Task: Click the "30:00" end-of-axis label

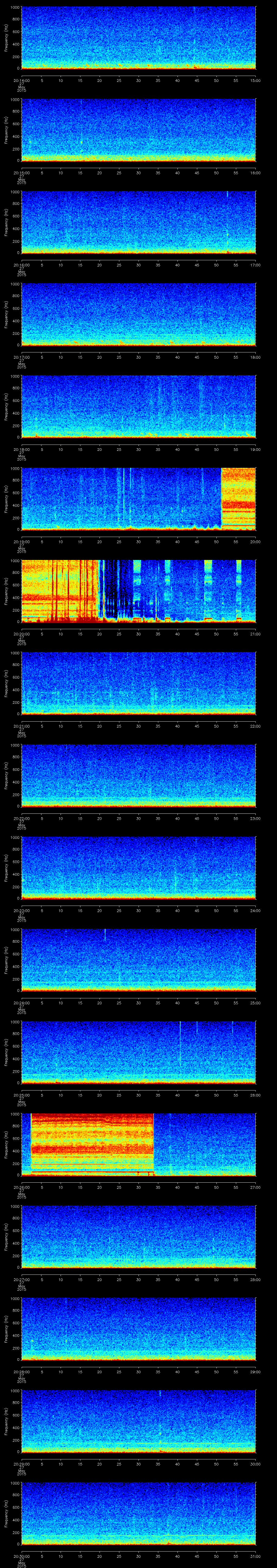Action: [x=256, y=1464]
